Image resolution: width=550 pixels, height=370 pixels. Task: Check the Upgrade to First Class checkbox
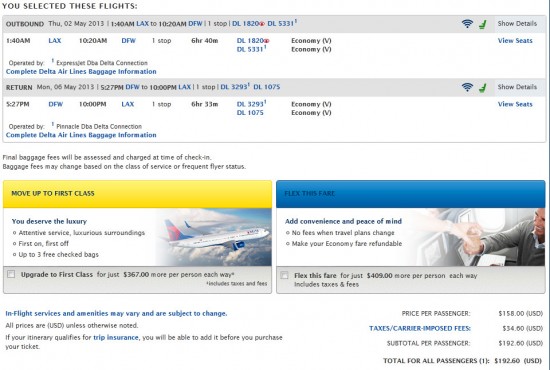11,274
